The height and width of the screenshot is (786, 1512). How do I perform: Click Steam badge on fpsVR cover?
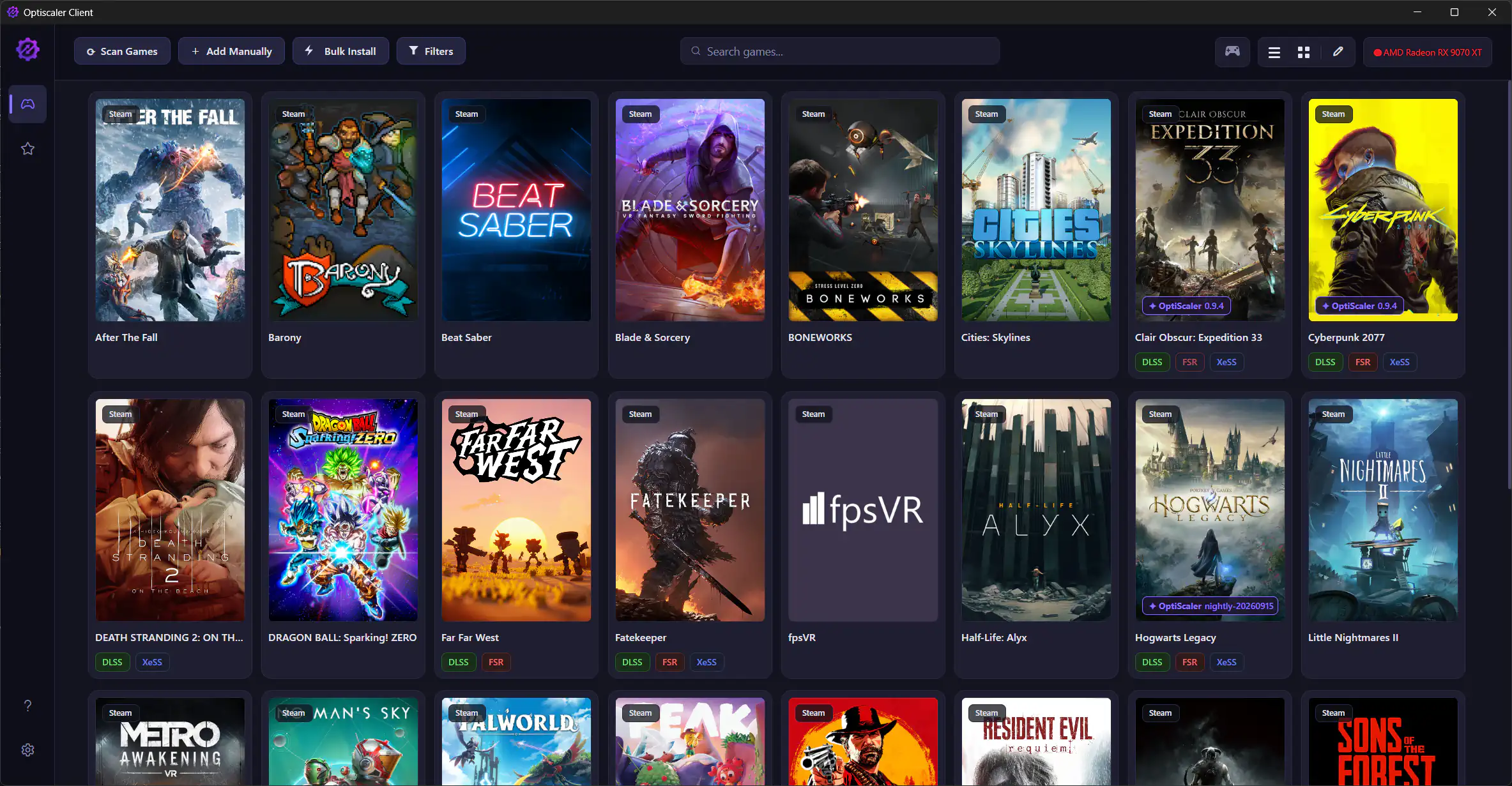(x=813, y=414)
